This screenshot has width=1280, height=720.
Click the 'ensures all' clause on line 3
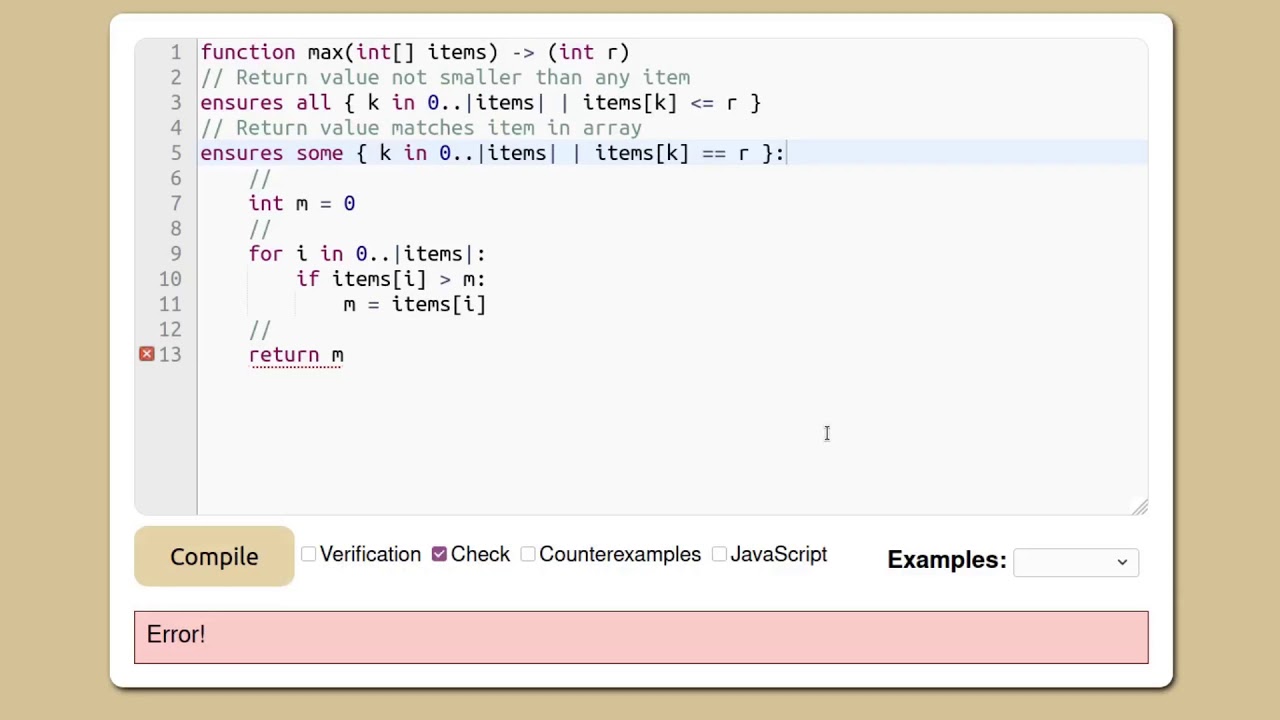480,103
